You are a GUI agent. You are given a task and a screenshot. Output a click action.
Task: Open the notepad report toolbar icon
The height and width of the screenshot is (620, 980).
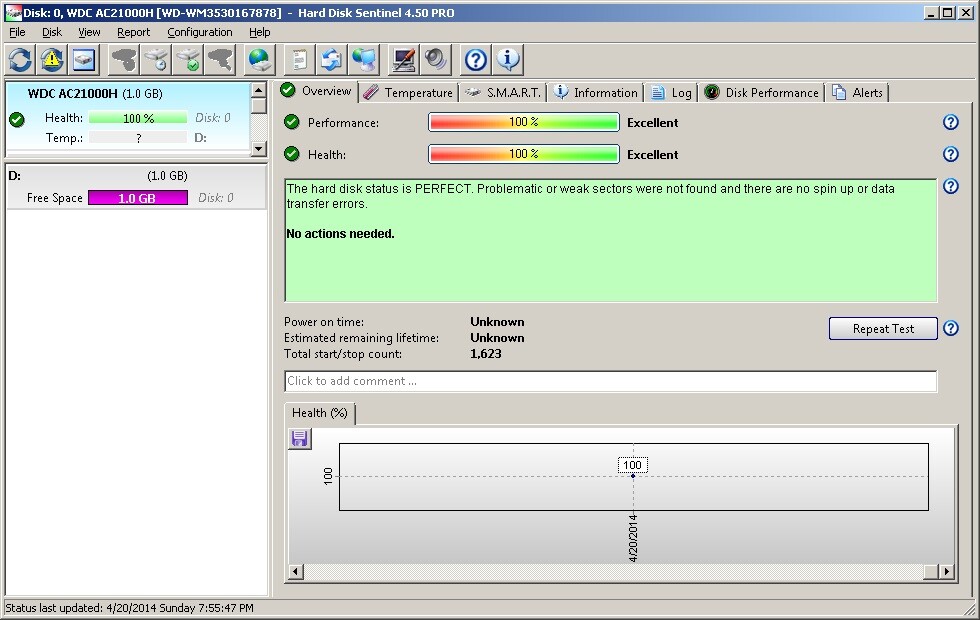pos(299,60)
